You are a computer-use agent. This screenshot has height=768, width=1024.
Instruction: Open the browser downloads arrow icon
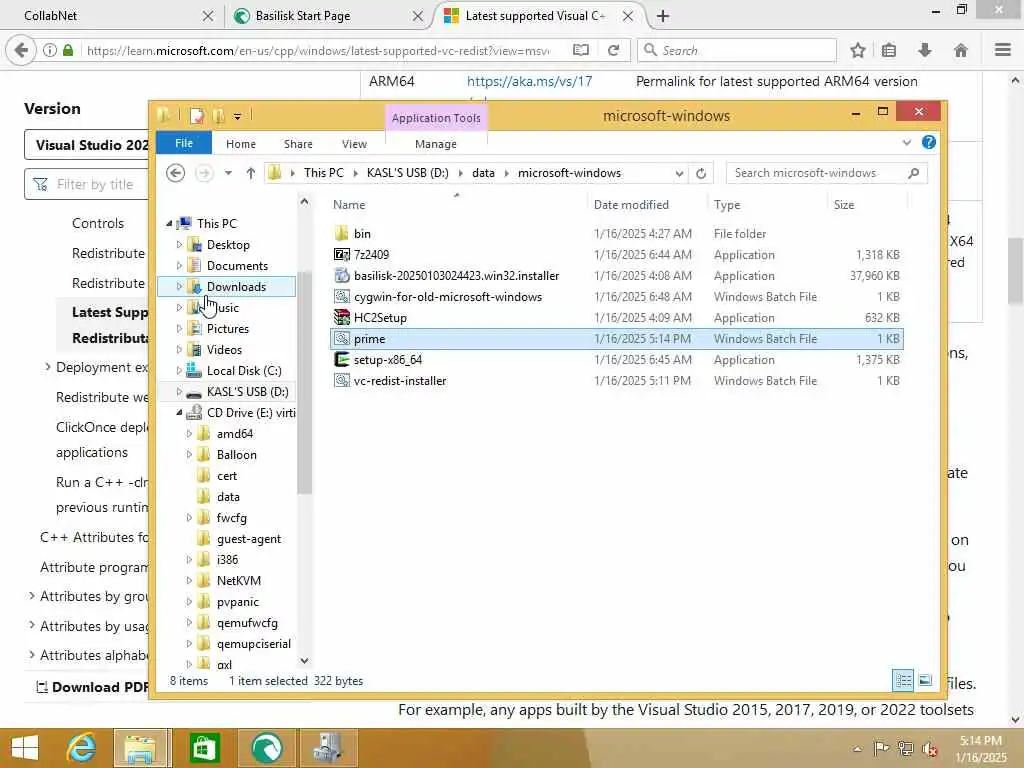click(x=925, y=50)
